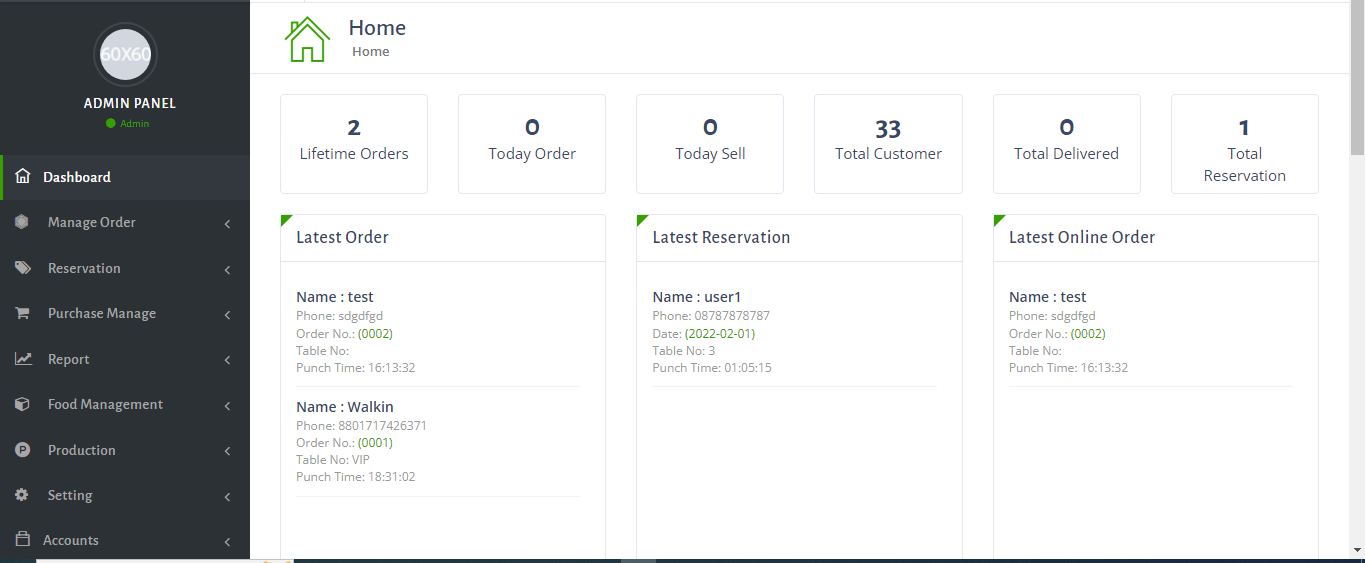Click the Purchase Manage cart icon
1365x563 pixels.
click(22, 313)
